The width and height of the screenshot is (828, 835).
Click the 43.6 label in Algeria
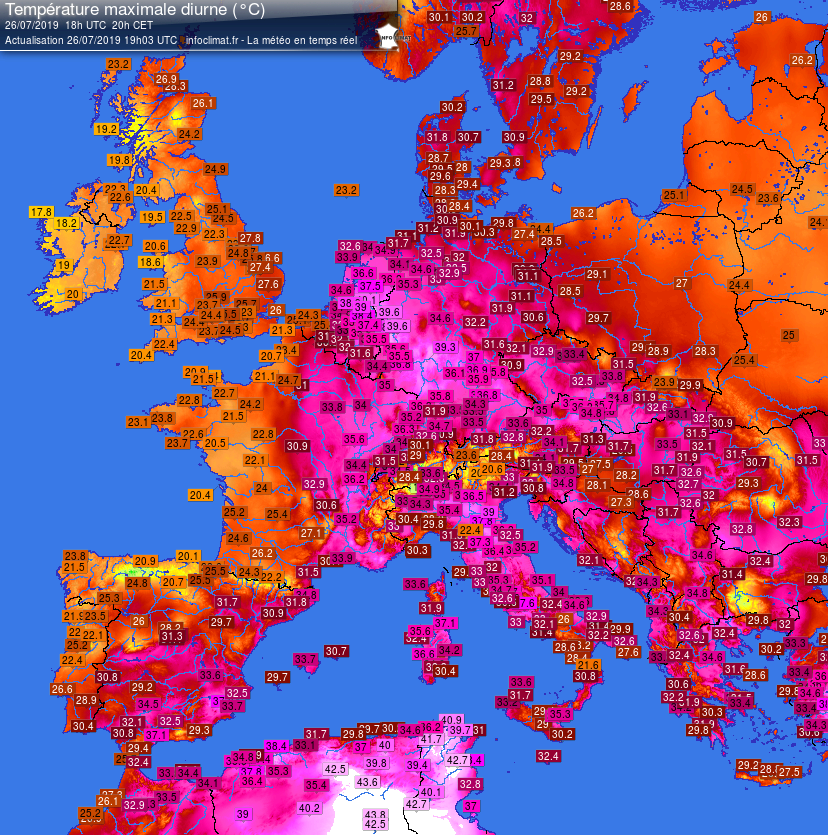coord(367,782)
